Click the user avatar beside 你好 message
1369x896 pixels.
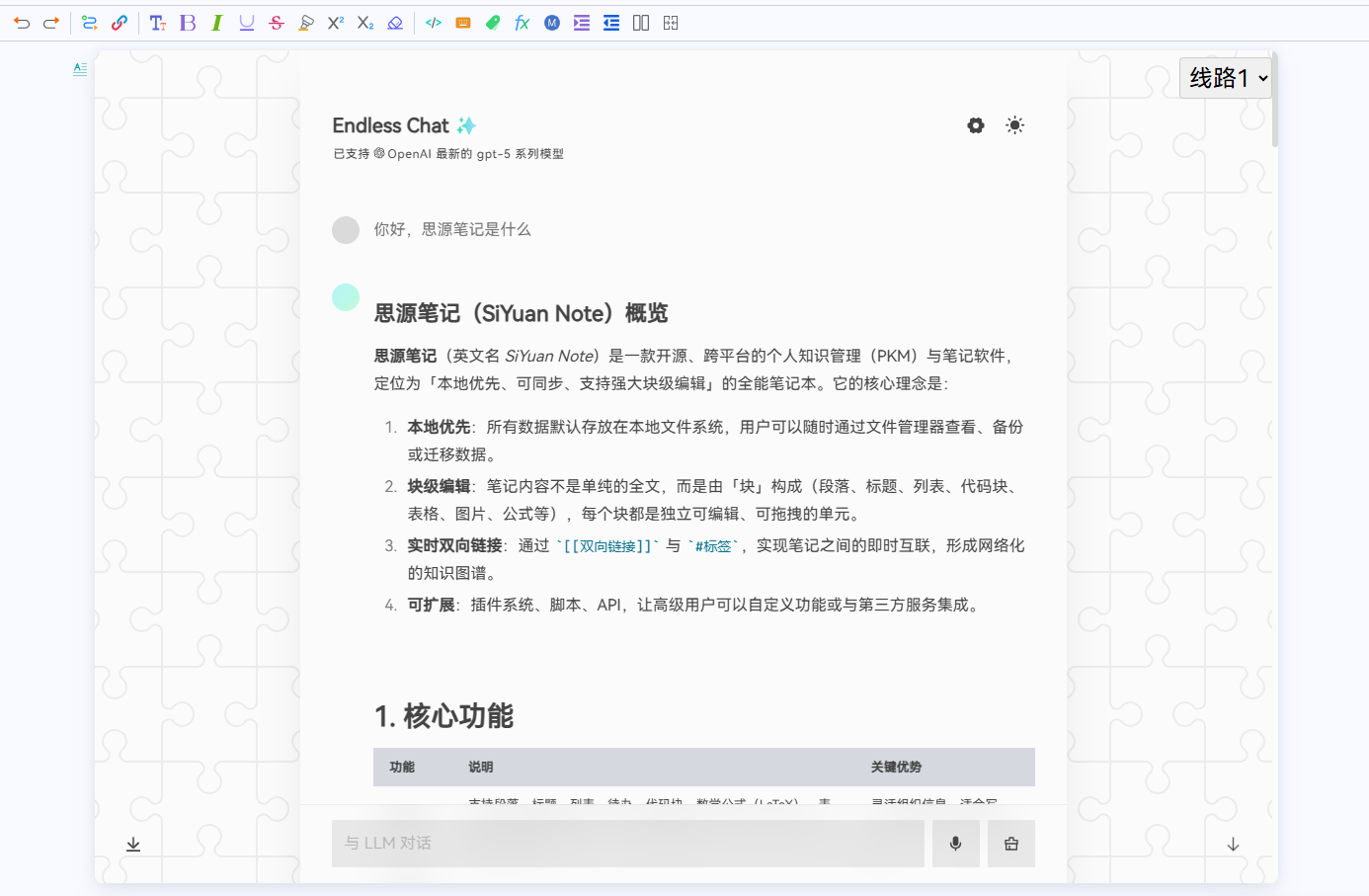coord(346,230)
